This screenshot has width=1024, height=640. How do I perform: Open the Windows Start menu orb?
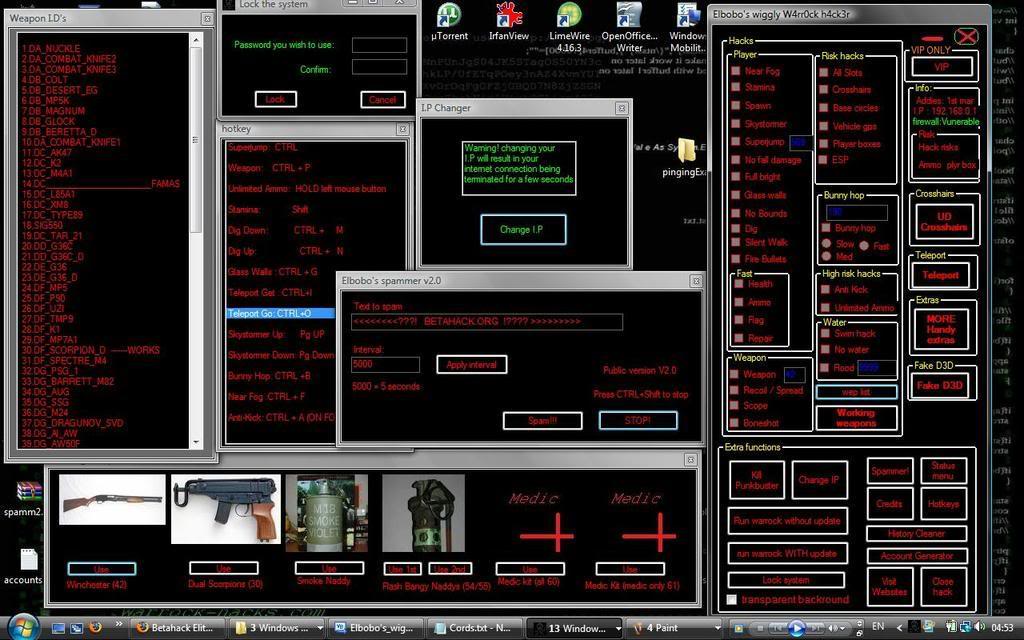(x=22, y=626)
